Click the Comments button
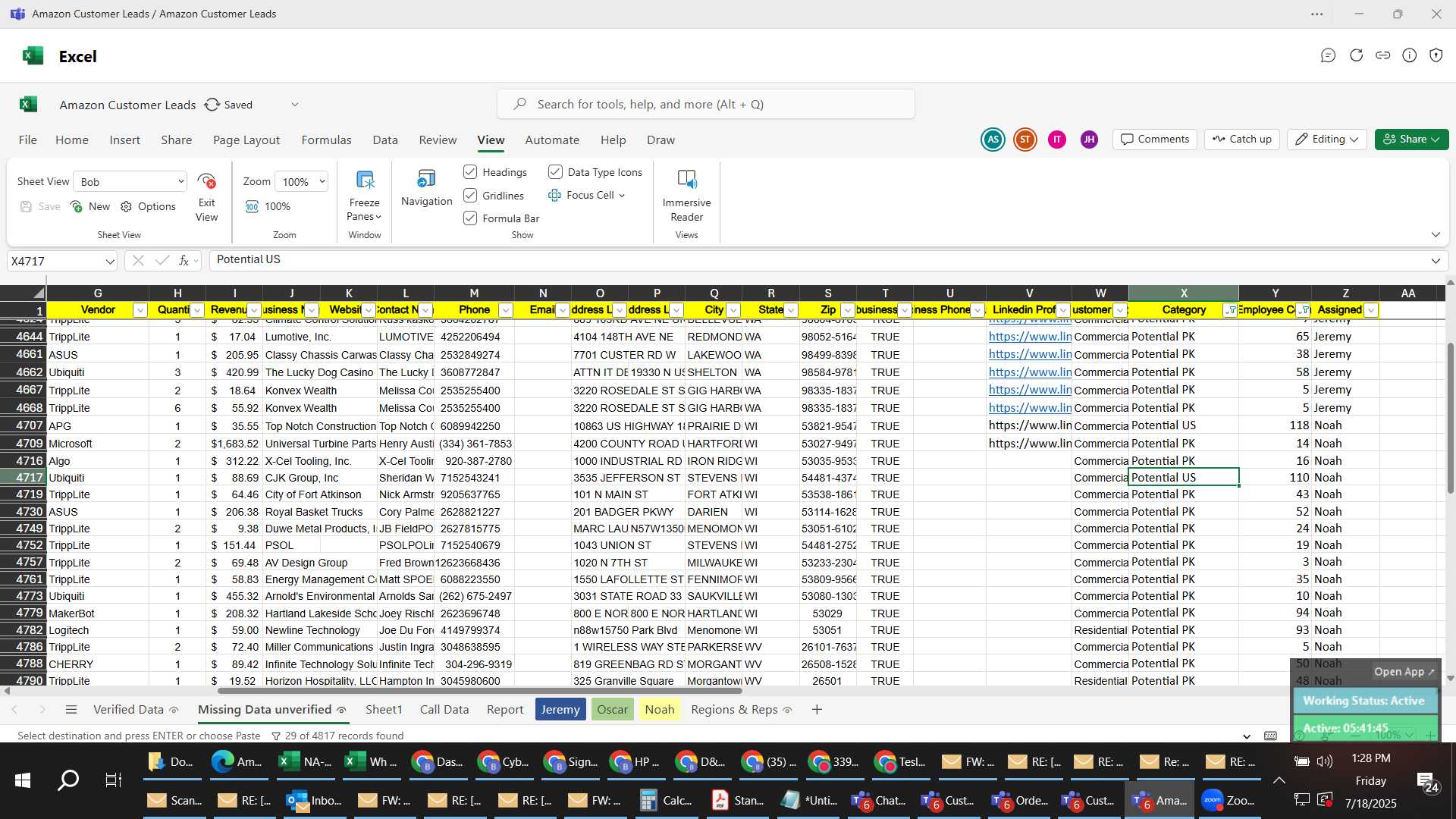This screenshot has height=819, width=1456. 1154,140
